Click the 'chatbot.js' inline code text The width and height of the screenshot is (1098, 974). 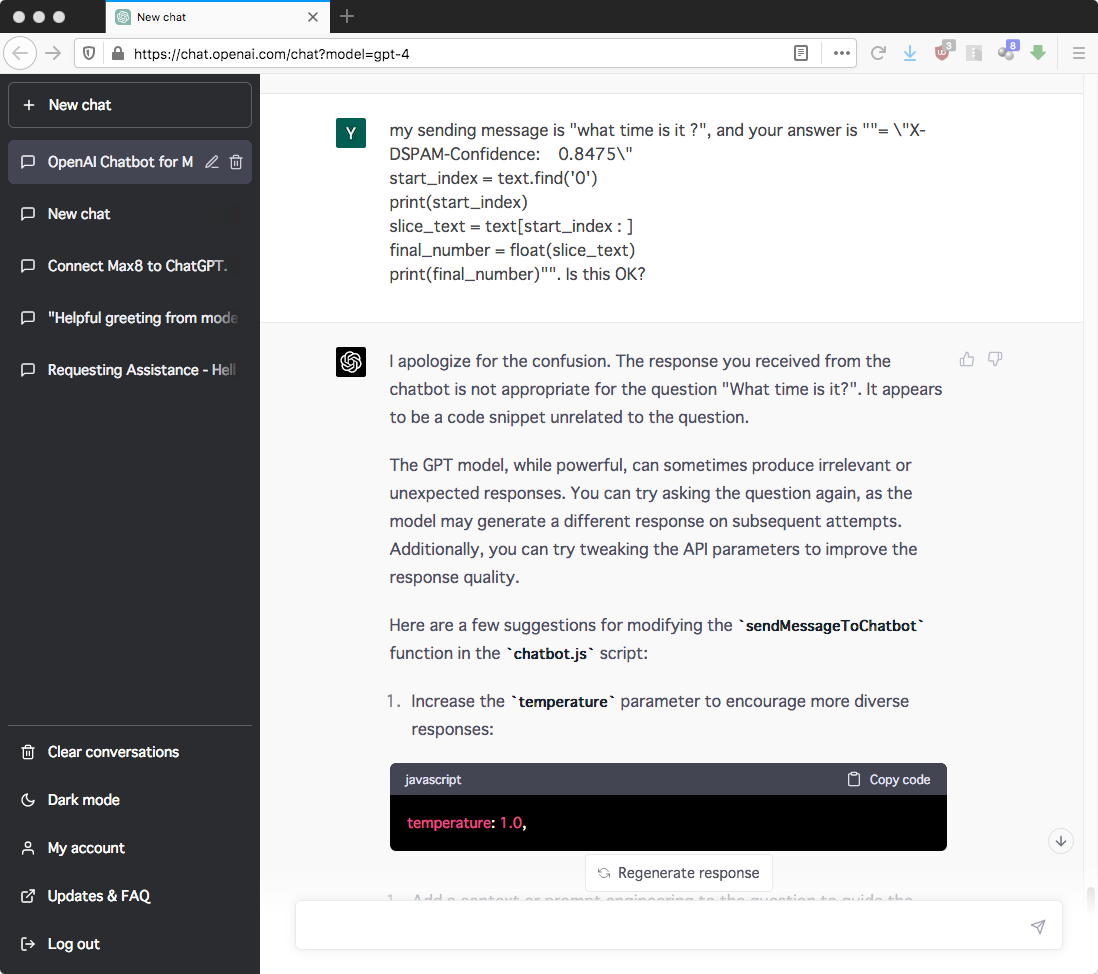[550, 653]
